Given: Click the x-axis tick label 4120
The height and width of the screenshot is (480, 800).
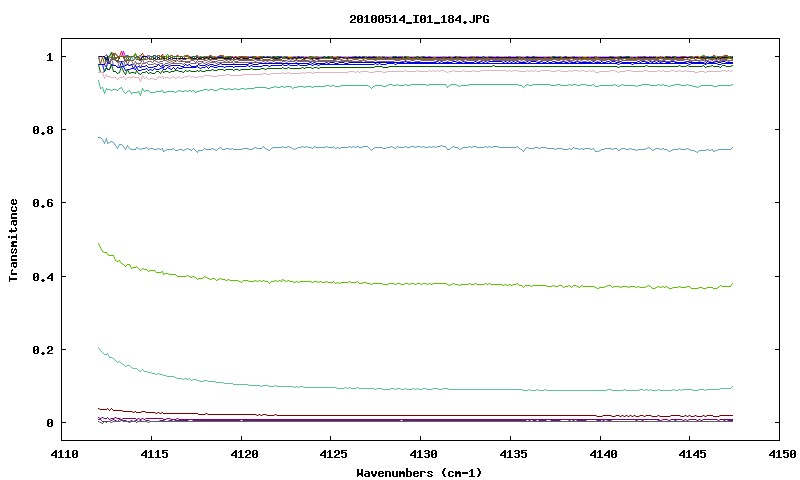Looking at the screenshot, I should click(244, 454).
